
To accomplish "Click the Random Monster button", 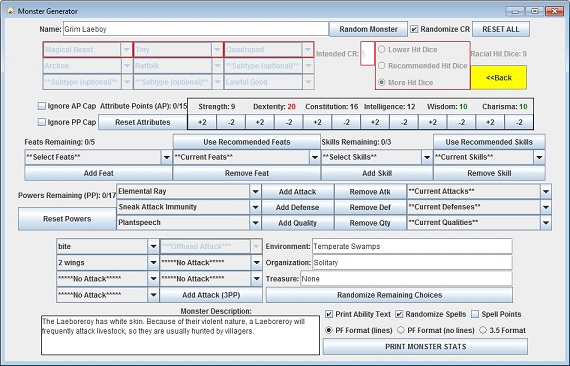I will (x=368, y=29).
